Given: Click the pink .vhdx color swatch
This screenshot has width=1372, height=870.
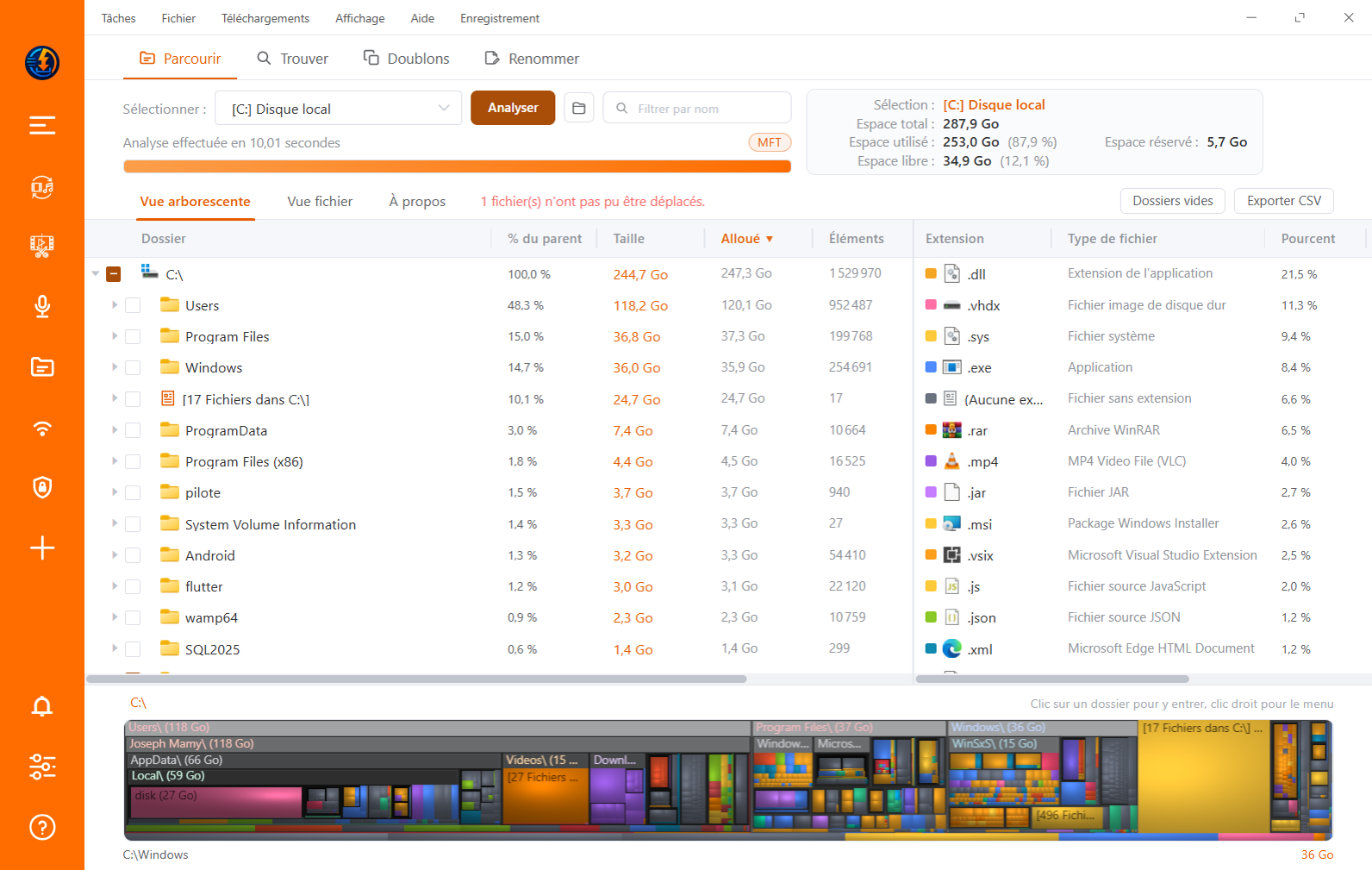Looking at the screenshot, I should click(931, 305).
